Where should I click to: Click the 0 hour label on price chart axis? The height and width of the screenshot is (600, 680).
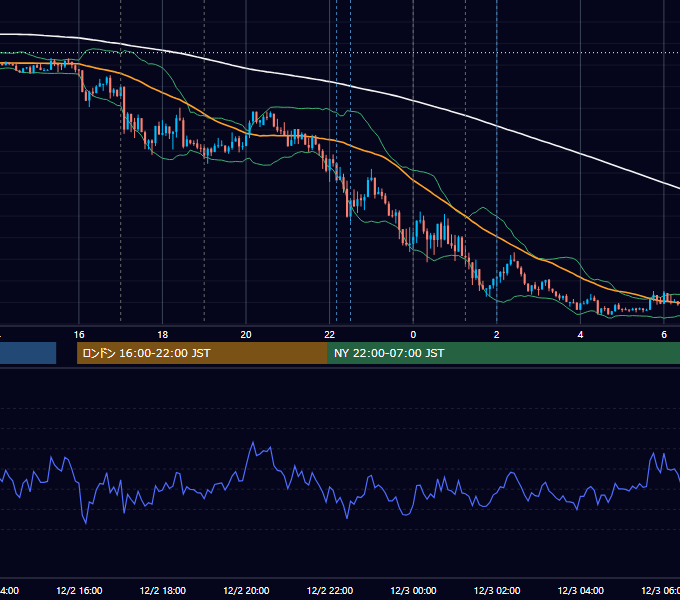click(x=413, y=335)
